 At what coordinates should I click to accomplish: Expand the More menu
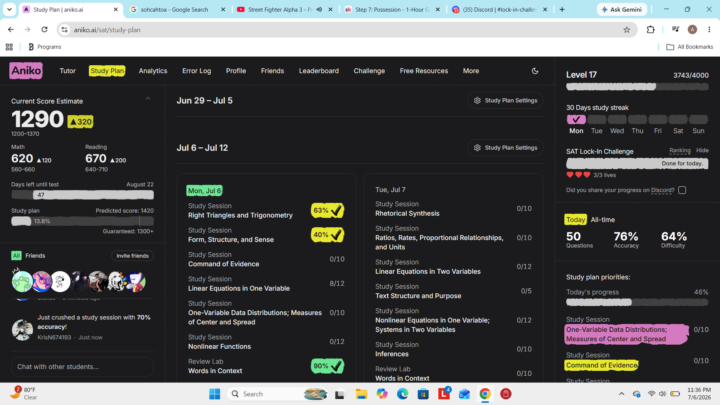(471, 71)
